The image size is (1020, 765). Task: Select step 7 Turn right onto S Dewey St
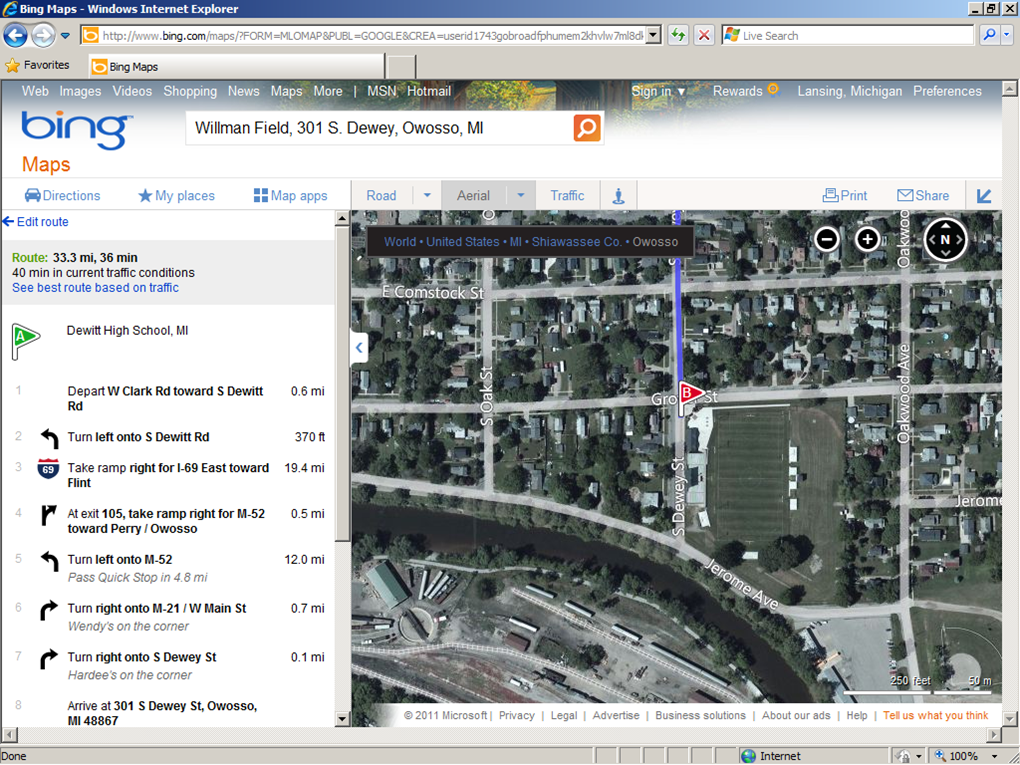coord(170,665)
